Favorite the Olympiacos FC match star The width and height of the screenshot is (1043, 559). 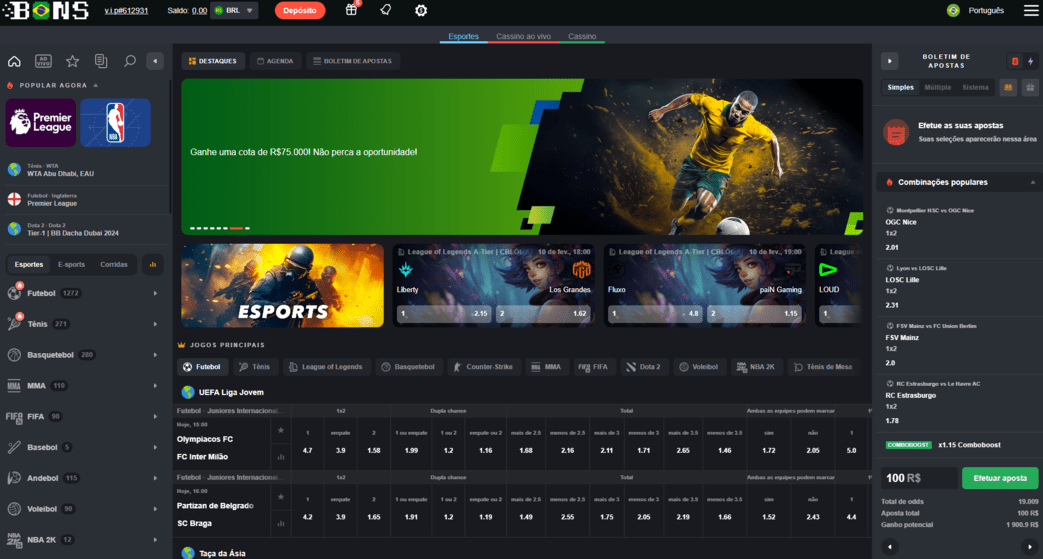281,431
